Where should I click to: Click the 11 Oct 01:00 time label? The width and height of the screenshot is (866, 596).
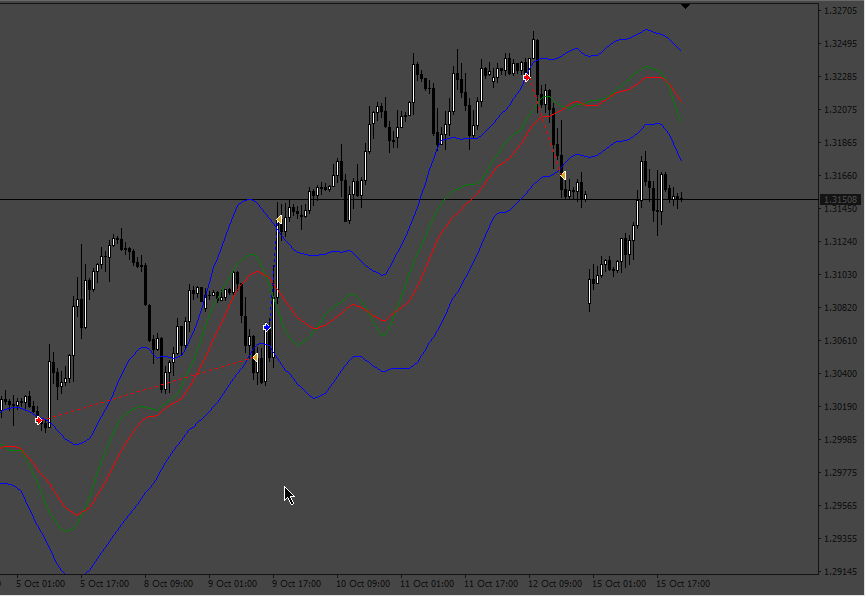coord(427,584)
